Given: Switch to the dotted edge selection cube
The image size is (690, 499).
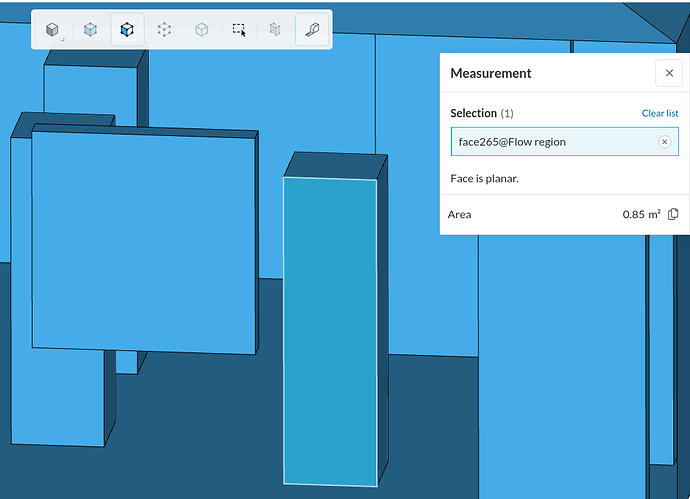Looking at the screenshot, I should [164, 29].
